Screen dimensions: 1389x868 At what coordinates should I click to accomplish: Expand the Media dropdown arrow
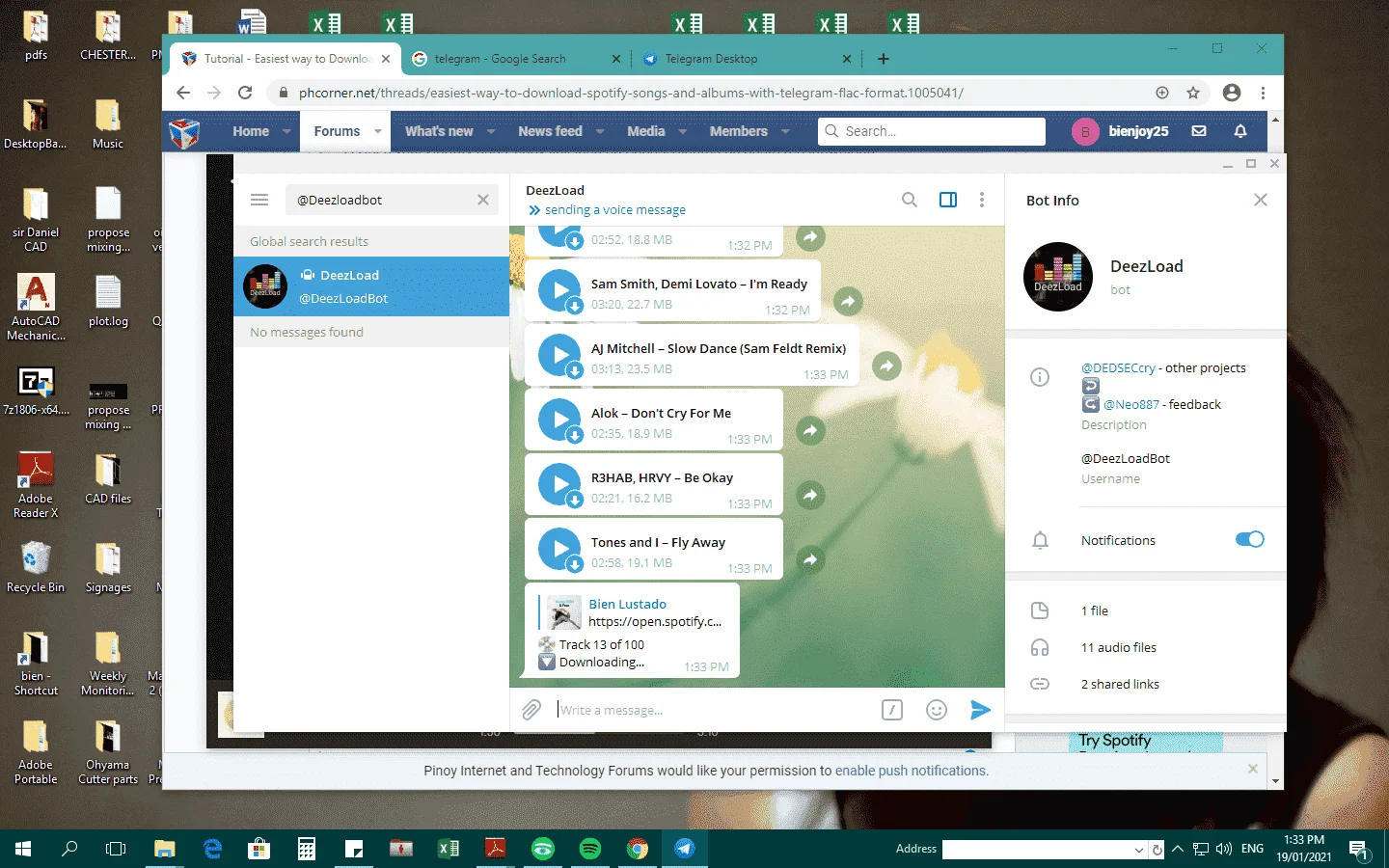[x=683, y=131]
